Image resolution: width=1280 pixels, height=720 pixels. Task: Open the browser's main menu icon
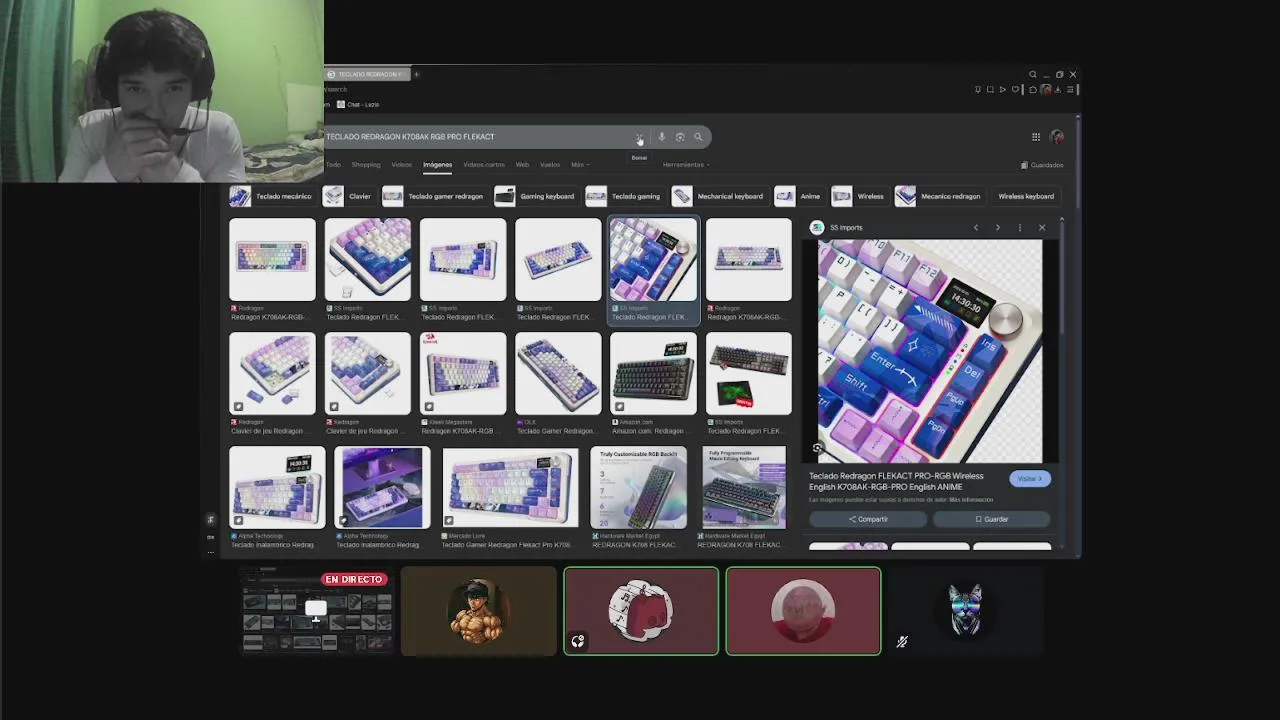click(x=1070, y=90)
